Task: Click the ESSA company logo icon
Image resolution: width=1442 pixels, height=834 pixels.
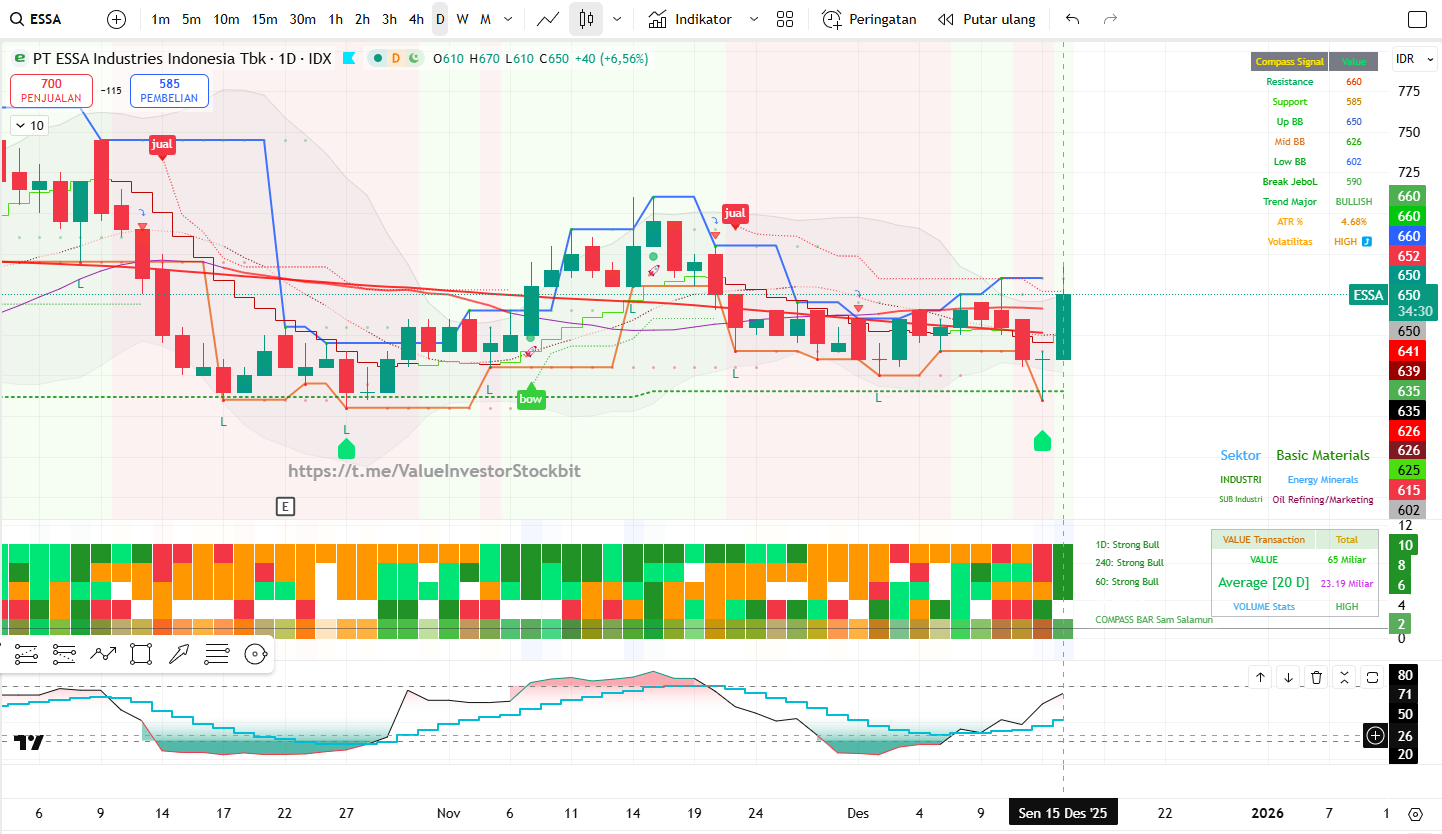Action: (19, 58)
